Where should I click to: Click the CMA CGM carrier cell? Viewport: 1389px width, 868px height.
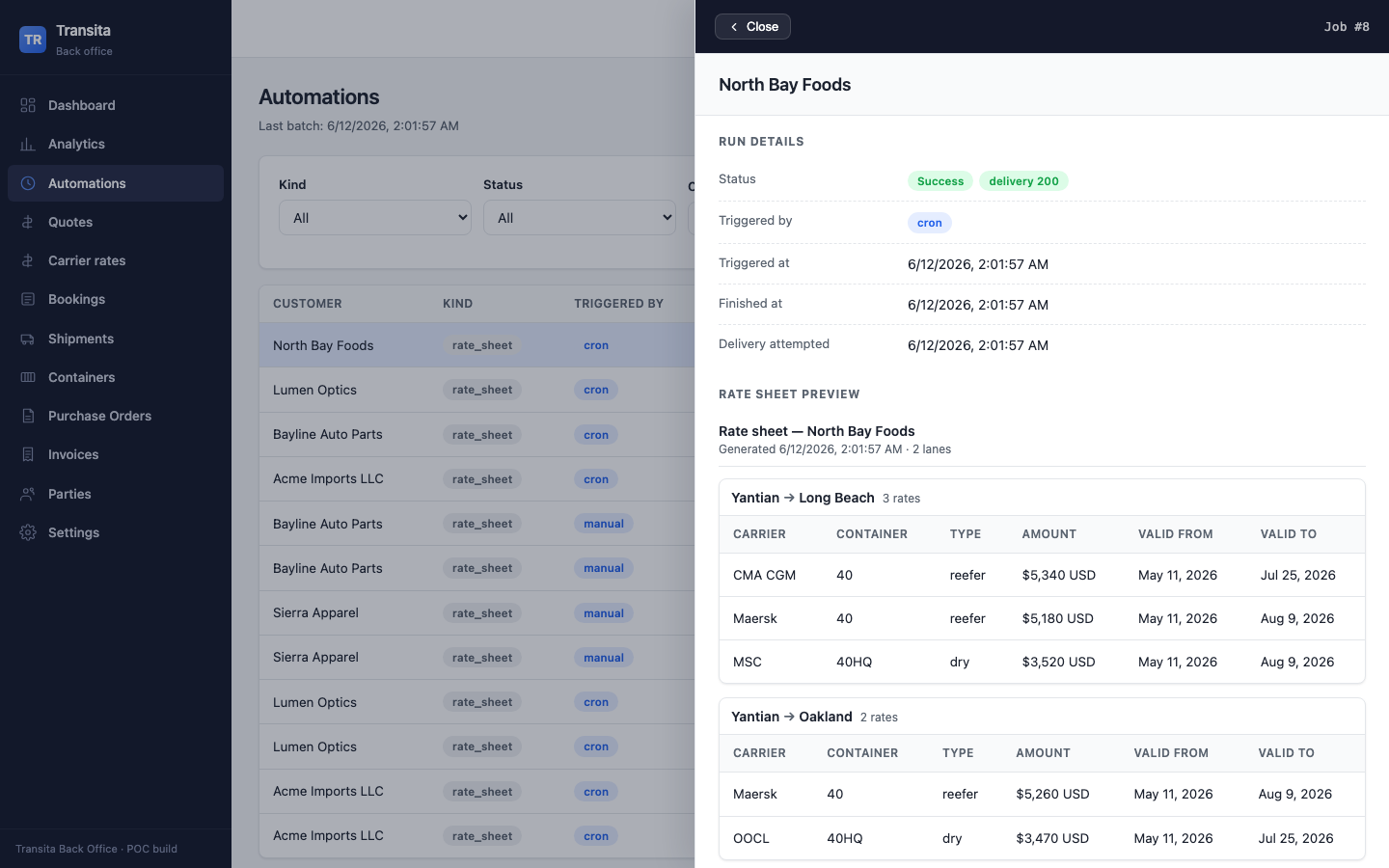pos(764,575)
